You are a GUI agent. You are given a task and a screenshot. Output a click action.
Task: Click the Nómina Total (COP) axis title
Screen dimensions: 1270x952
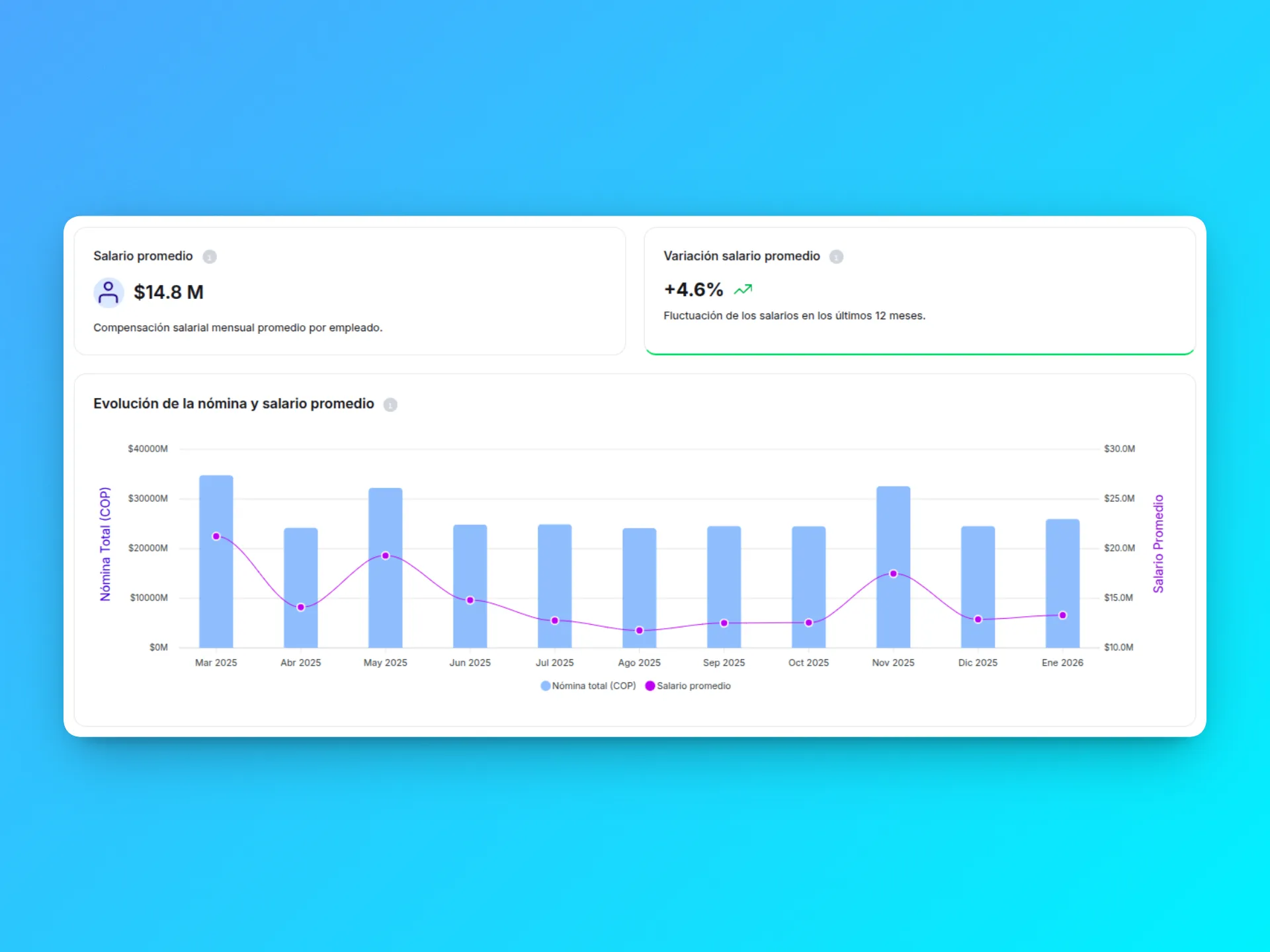[105, 543]
